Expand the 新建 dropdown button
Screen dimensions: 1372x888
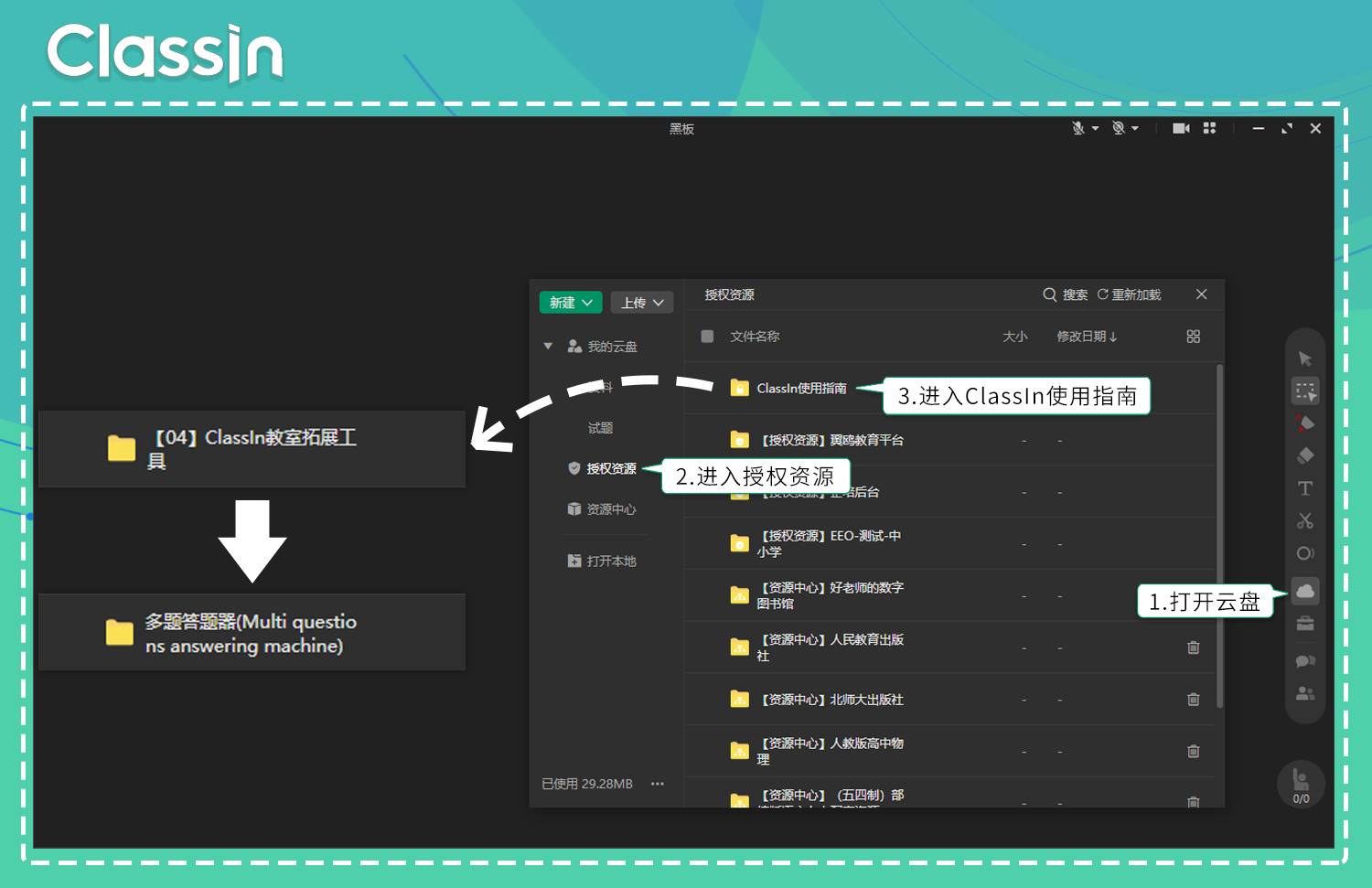pyautogui.click(x=571, y=303)
